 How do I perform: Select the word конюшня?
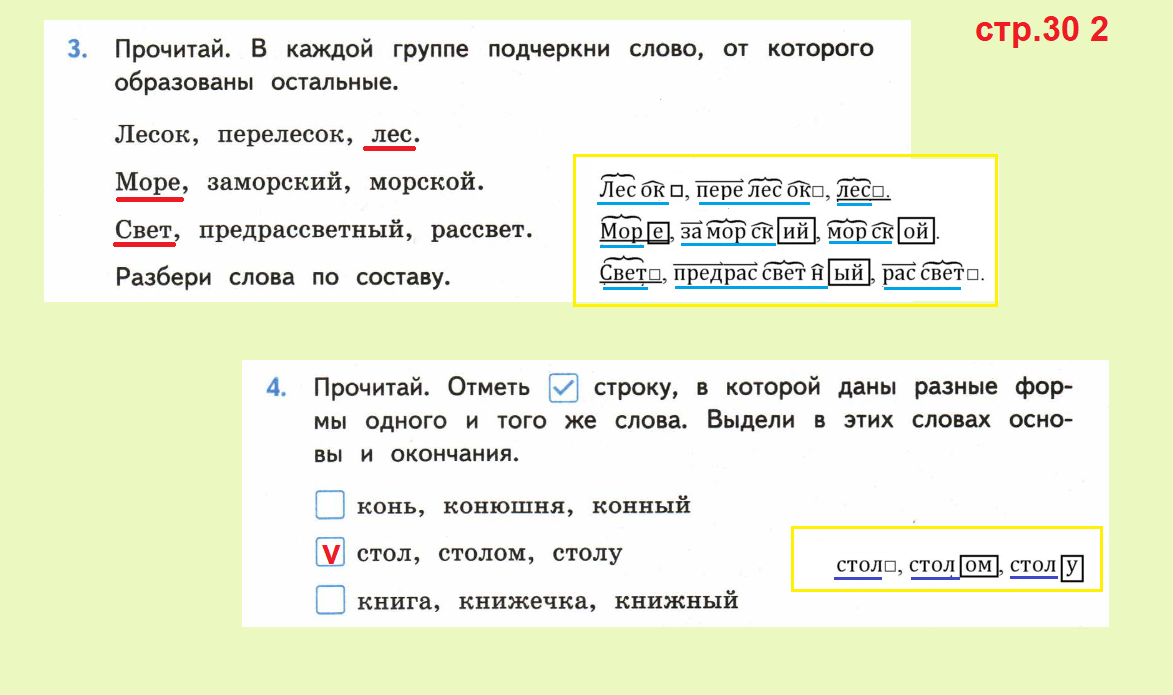[504, 506]
